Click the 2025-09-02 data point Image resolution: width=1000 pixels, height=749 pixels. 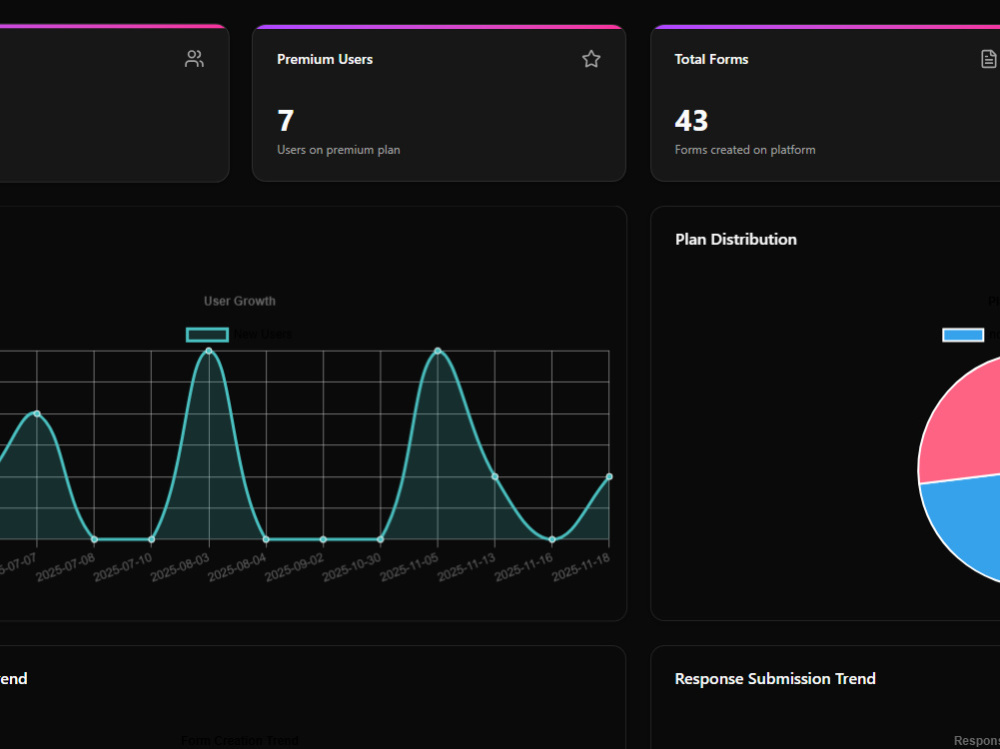(323, 539)
